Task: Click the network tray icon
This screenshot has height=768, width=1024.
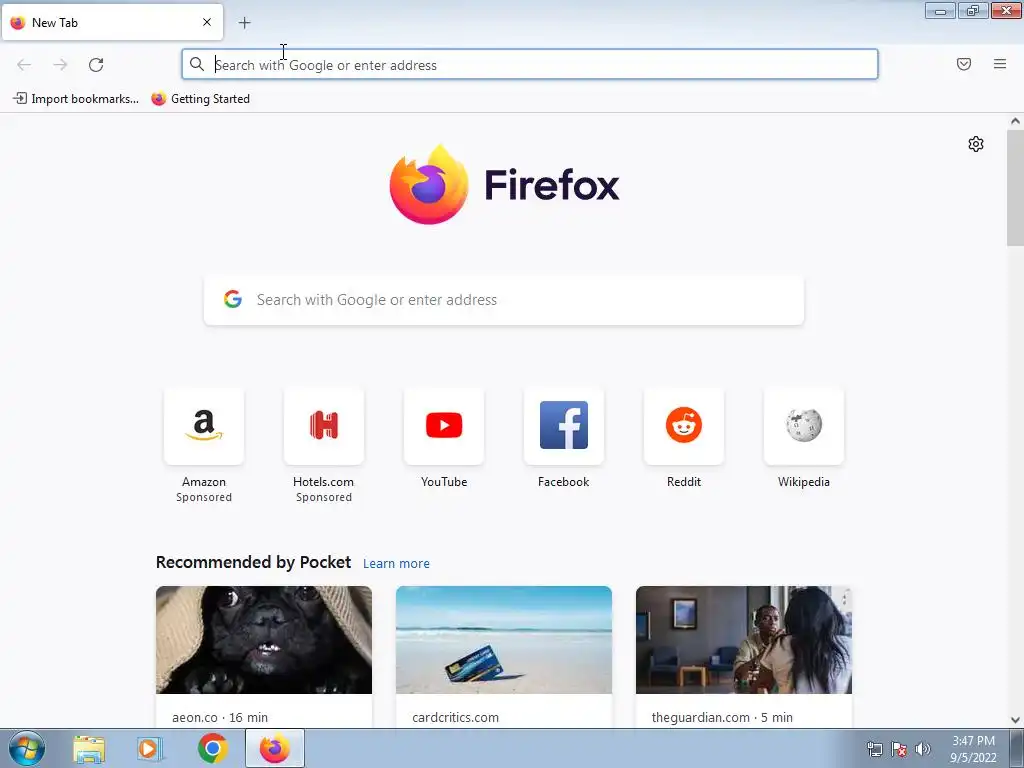Action: click(x=874, y=749)
